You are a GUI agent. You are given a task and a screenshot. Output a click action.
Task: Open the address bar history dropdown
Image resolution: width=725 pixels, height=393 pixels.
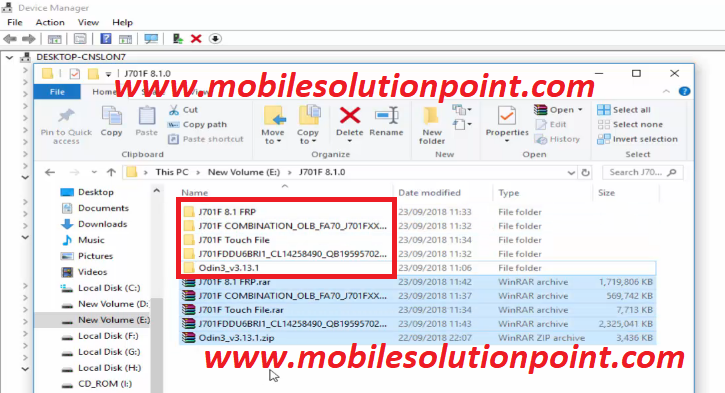pos(571,172)
